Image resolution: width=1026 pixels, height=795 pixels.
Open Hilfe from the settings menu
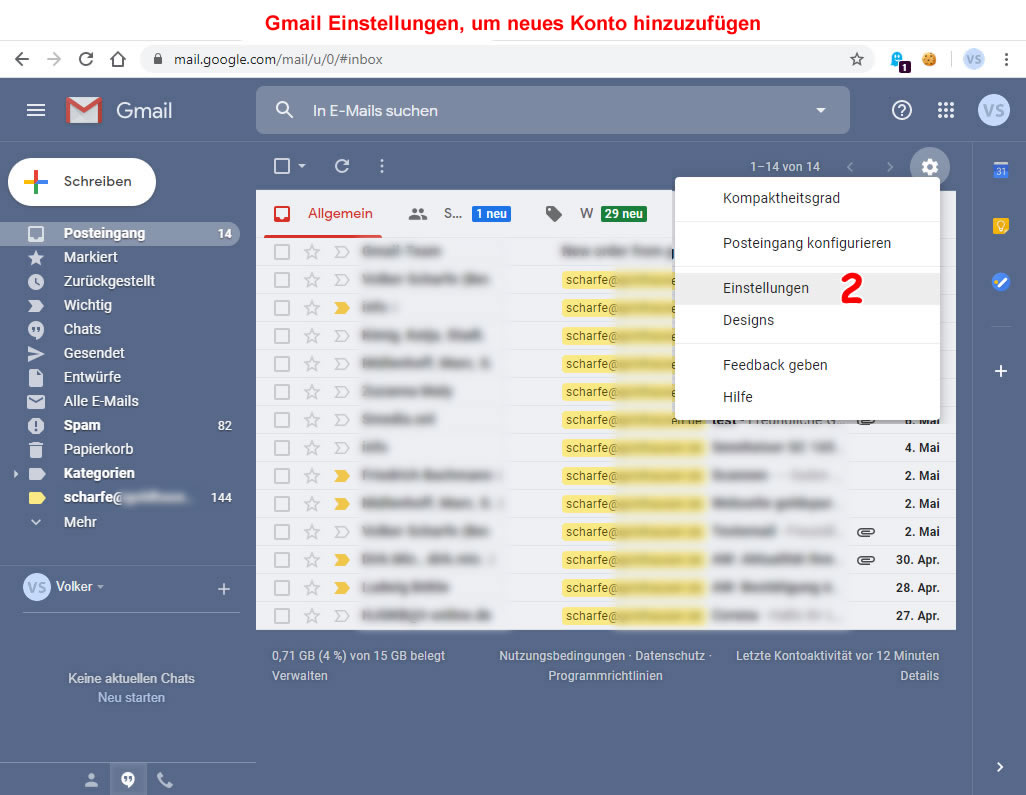click(x=807, y=397)
